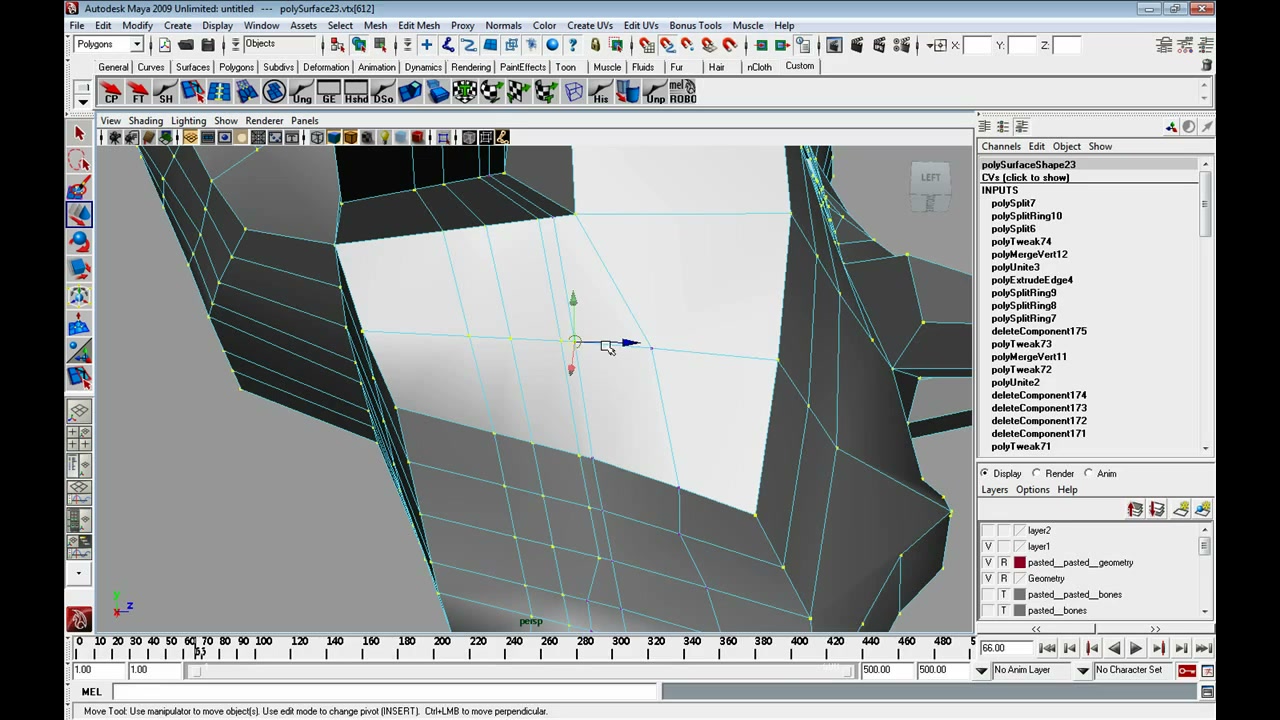The width and height of the screenshot is (1280, 720).
Task: Click the polySplitRing10 input node
Action: click(x=1026, y=216)
